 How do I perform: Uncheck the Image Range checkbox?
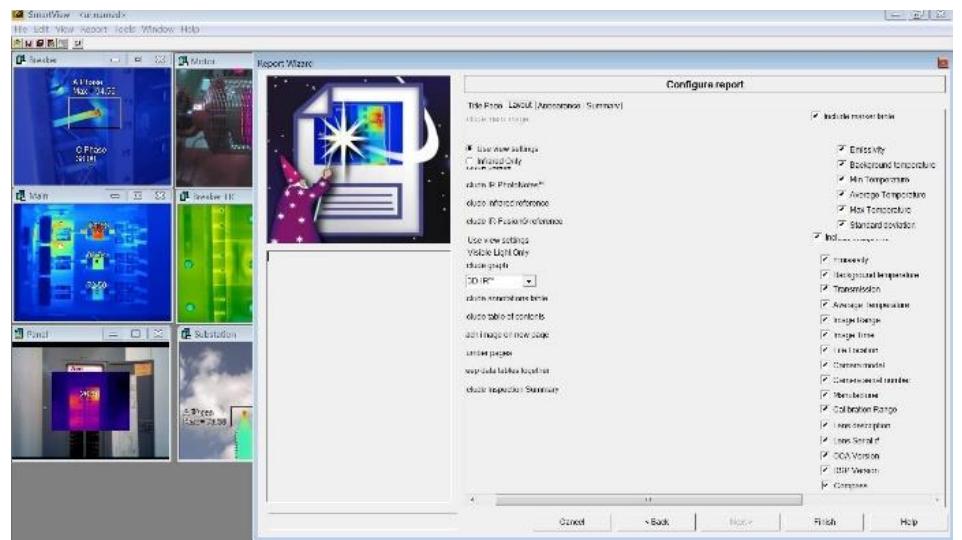click(x=825, y=320)
